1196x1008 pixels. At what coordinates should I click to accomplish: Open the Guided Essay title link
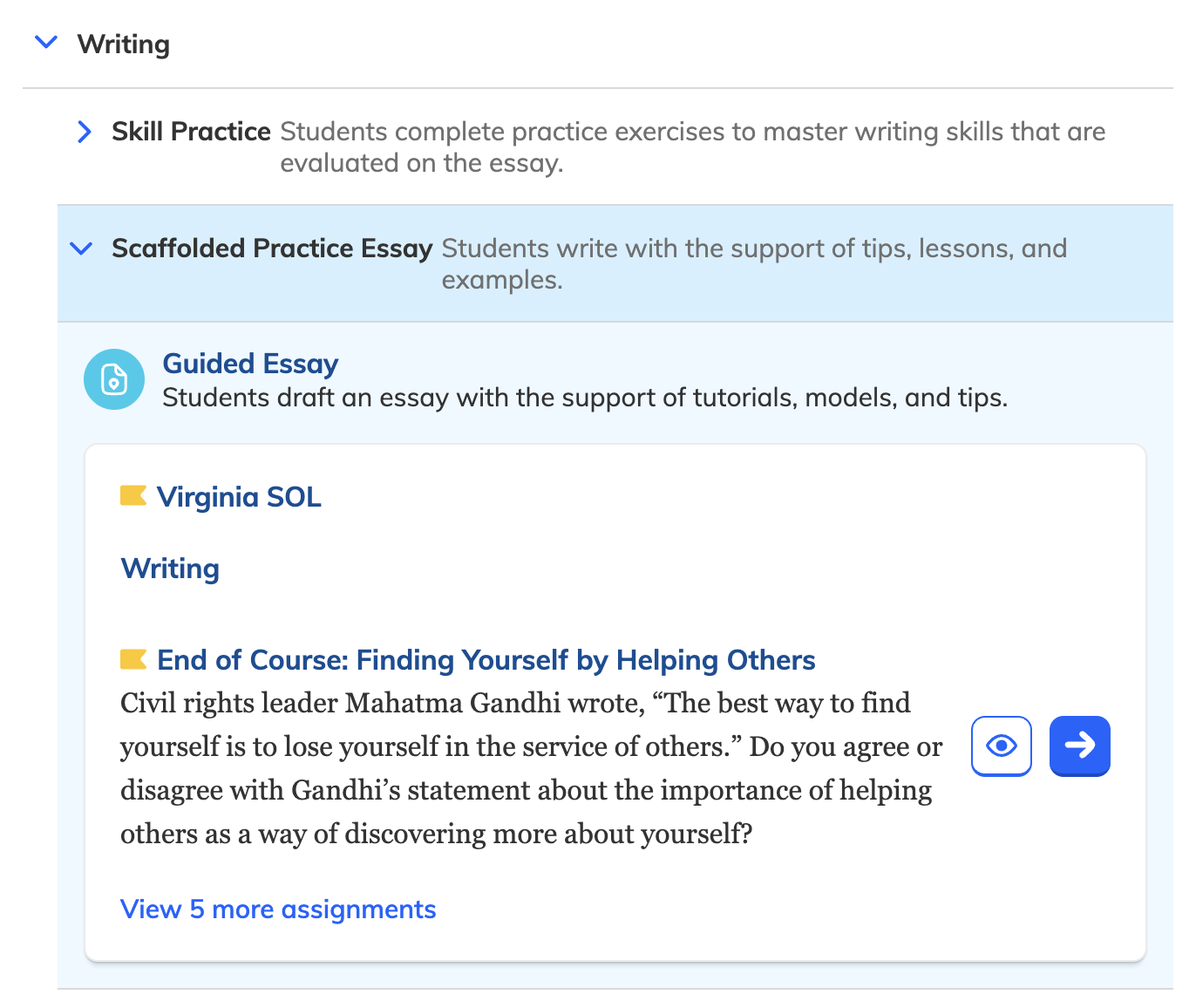(x=250, y=364)
